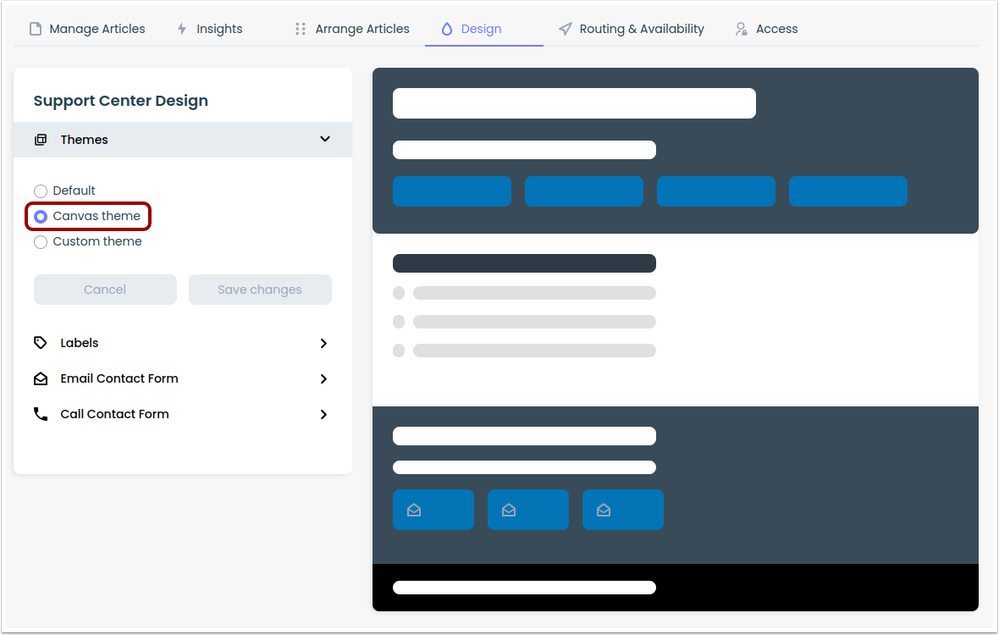The height and width of the screenshot is (635, 999).
Task: Select the Canvas theme radio button
Action: [x=41, y=217]
